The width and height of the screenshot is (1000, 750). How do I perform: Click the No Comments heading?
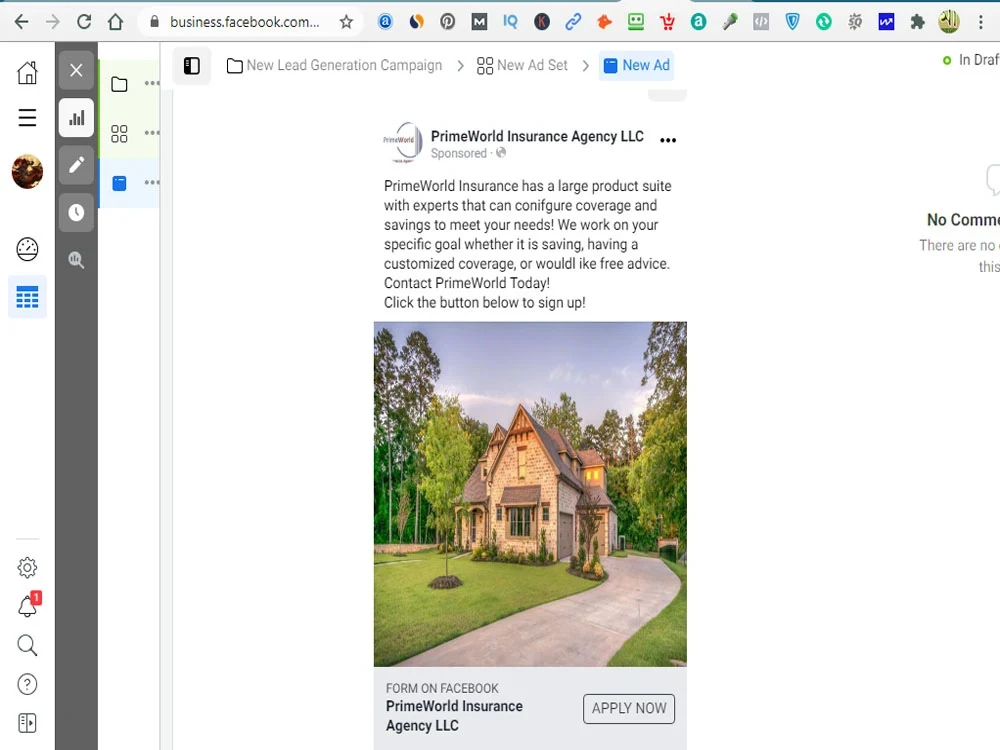(x=963, y=220)
